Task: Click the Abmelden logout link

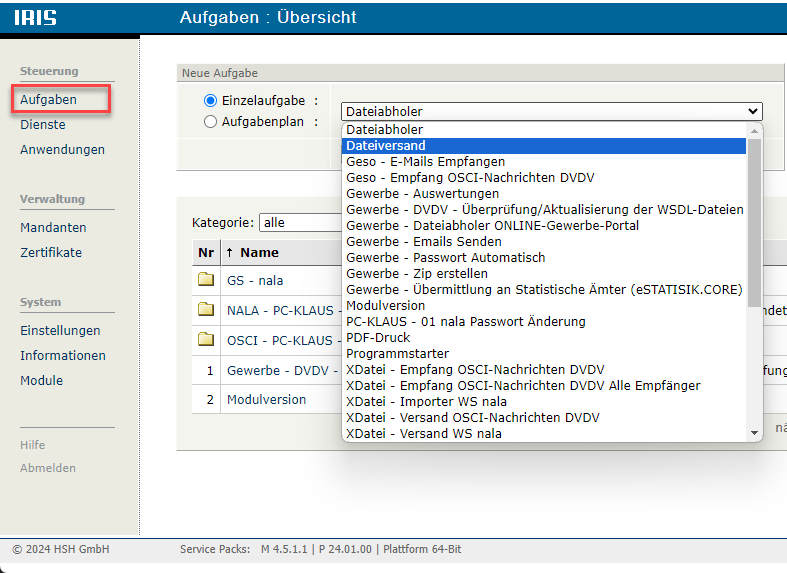Action: pyautogui.click(x=48, y=468)
